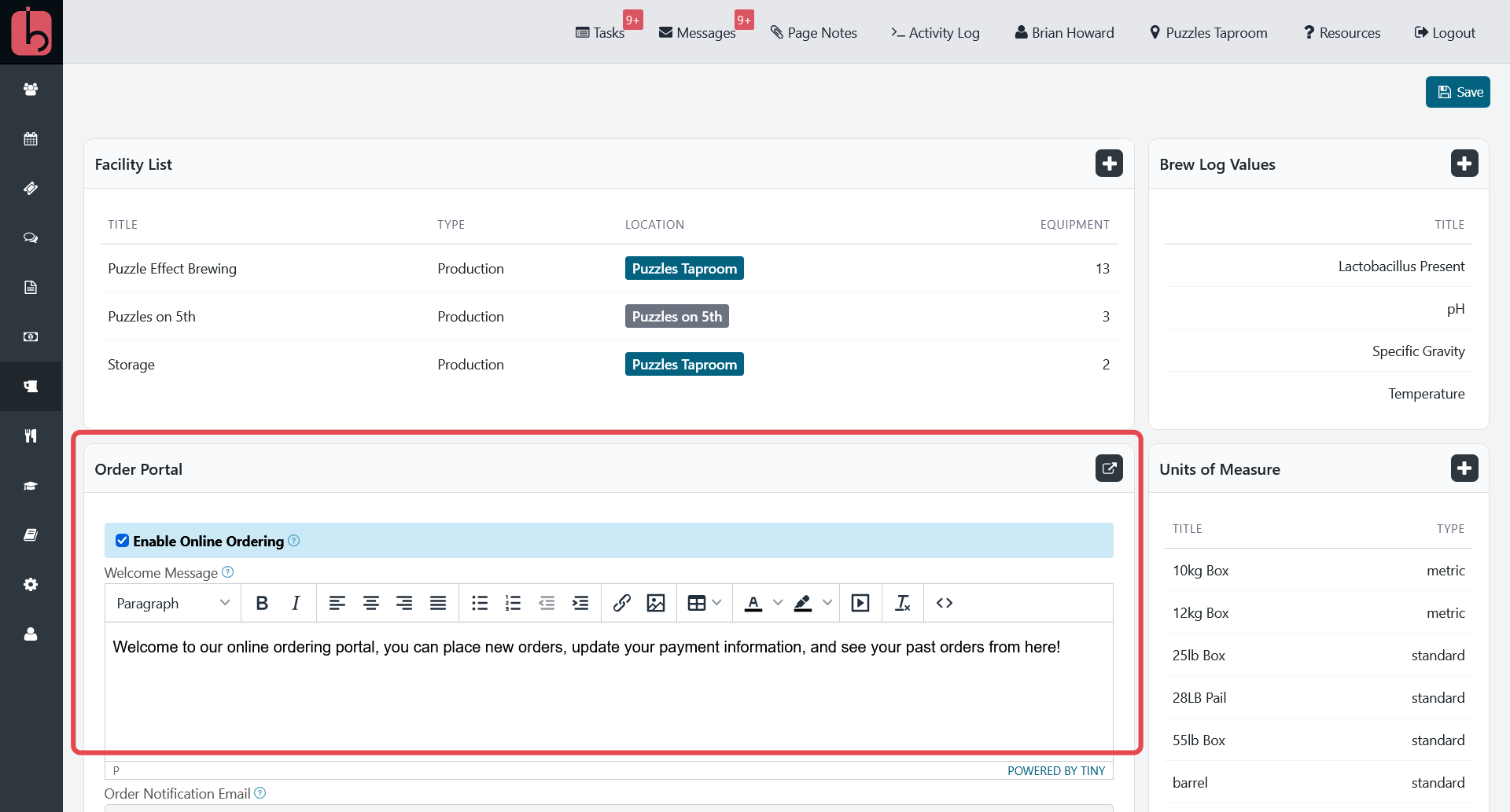Image resolution: width=1510 pixels, height=812 pixels.
Task: Justify text in editor
Action: pyautogui.click(x=438, y=603)
